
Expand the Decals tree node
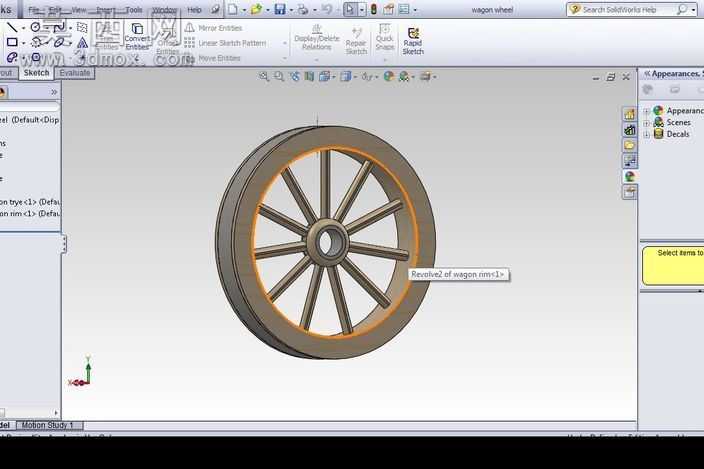[x=647, y=134]
